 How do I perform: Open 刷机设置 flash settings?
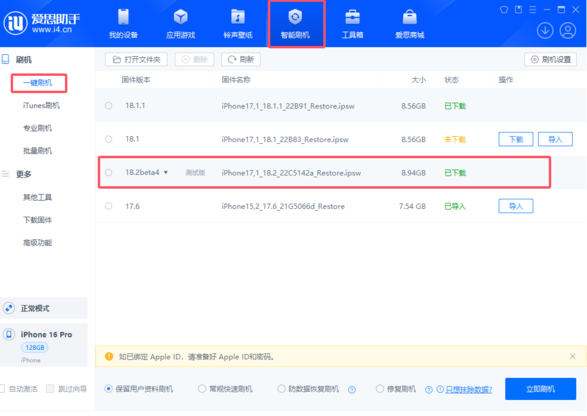[550, 60]
